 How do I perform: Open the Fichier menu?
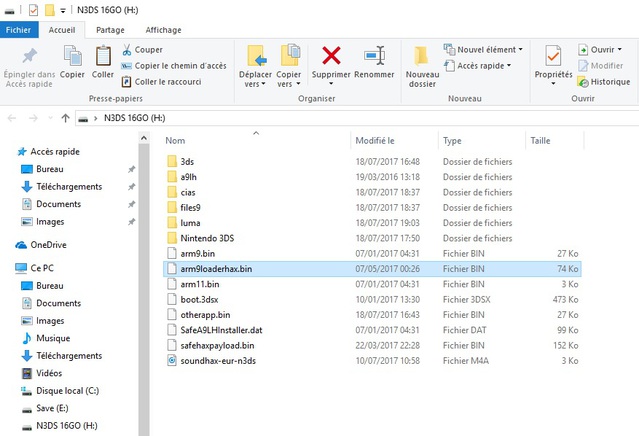tap(19, 30)
